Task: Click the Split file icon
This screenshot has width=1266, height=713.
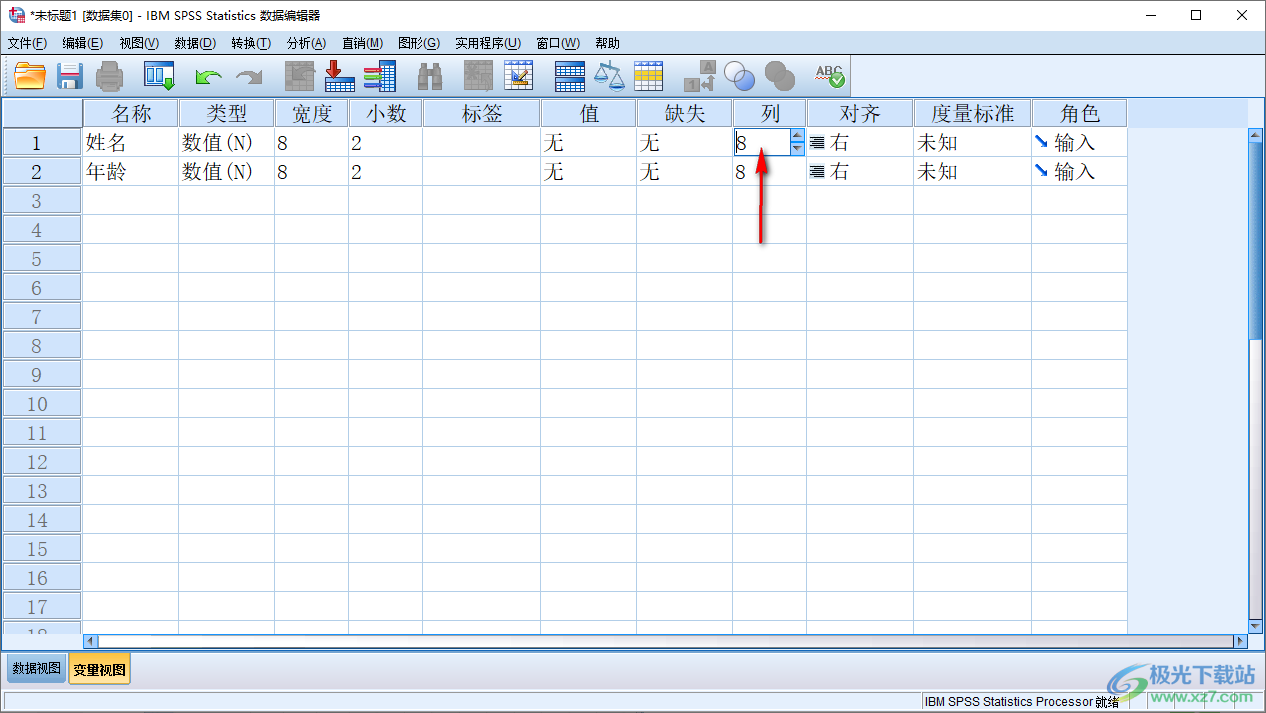Action: [570, 76]
